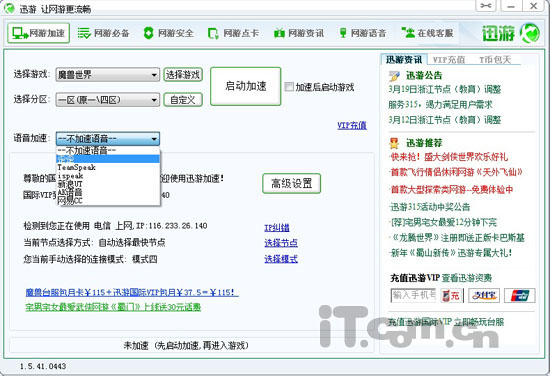Open the 网游安全 section
The image size is (550, 376).
pos(168,33)
